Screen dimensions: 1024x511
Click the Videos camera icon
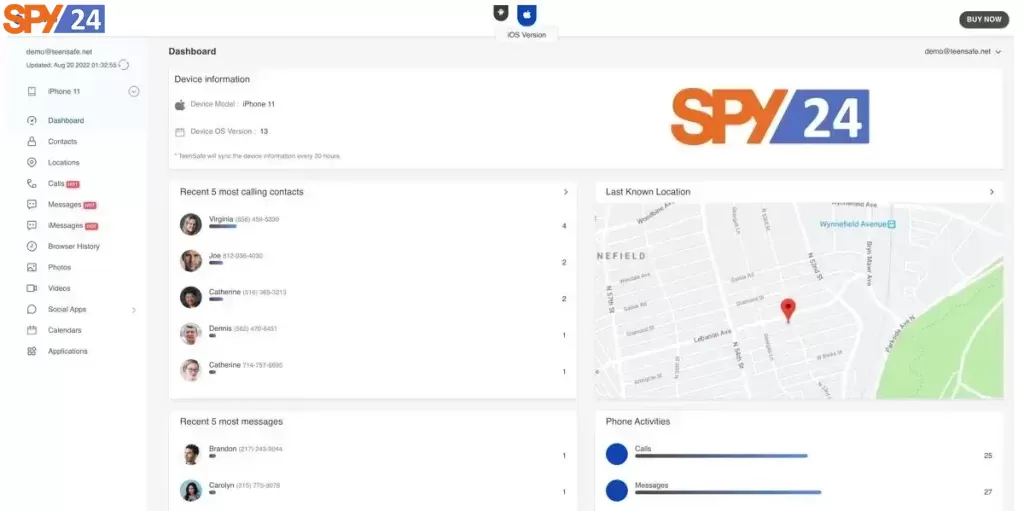point(31,288)
